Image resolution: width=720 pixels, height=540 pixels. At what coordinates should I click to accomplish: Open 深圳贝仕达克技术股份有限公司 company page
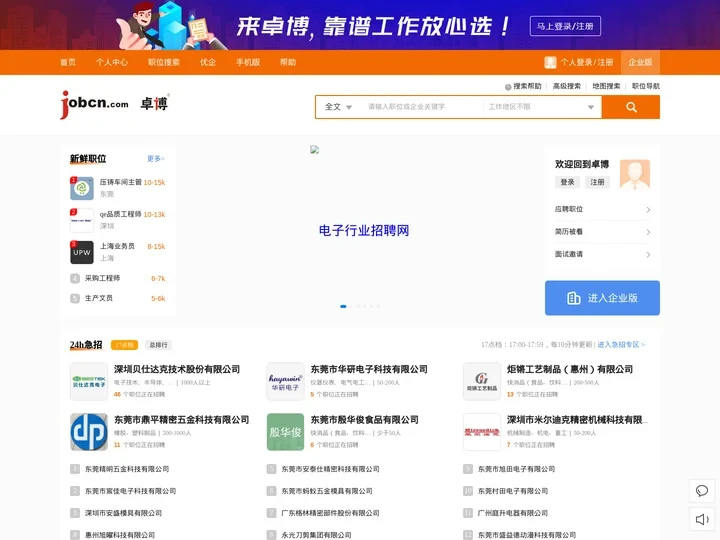pos(177,369)
